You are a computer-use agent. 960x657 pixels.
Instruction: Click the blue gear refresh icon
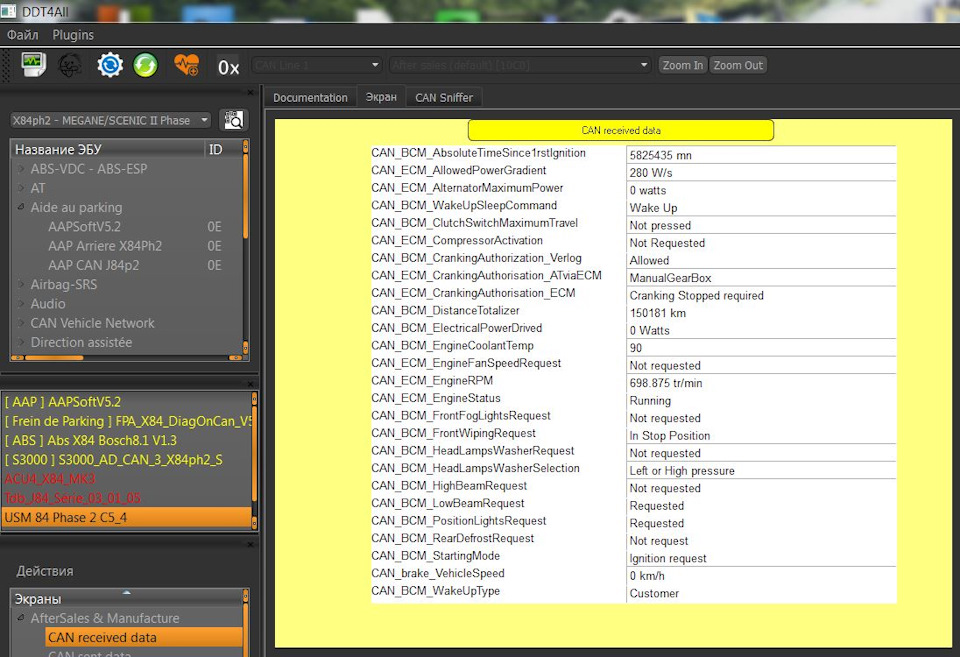[110, 65]
